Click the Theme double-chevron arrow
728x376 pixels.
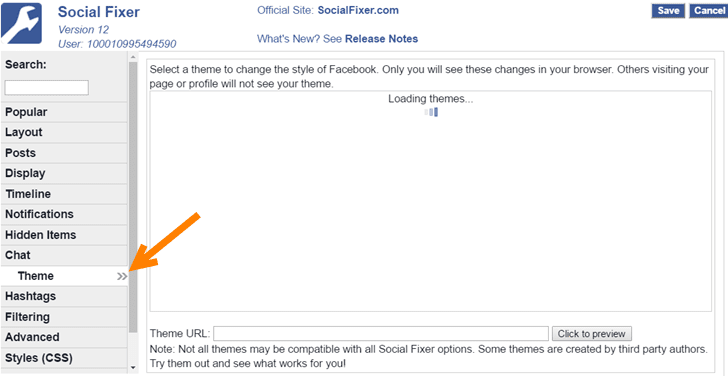coord(122,277)
